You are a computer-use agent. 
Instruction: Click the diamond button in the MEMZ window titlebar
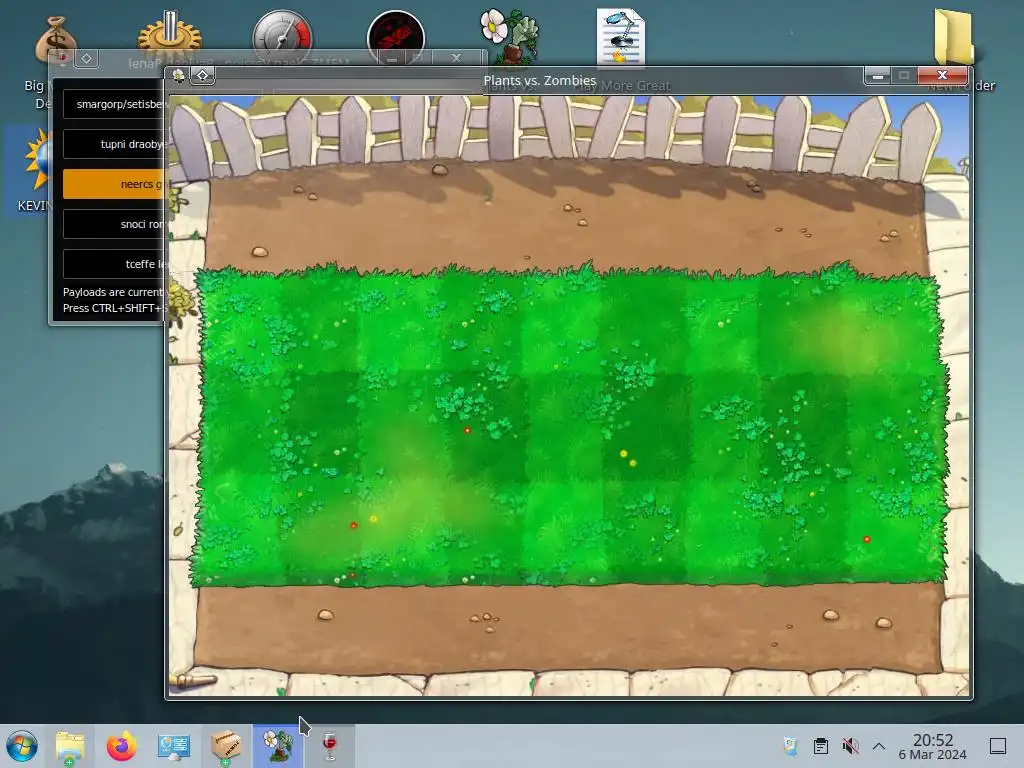(86, 59)
